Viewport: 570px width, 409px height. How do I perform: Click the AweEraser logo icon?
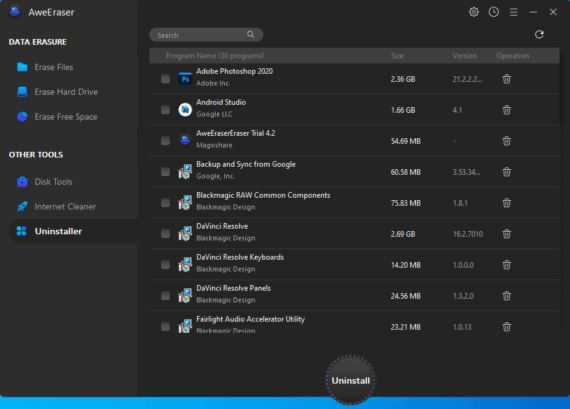coord(15,12)
